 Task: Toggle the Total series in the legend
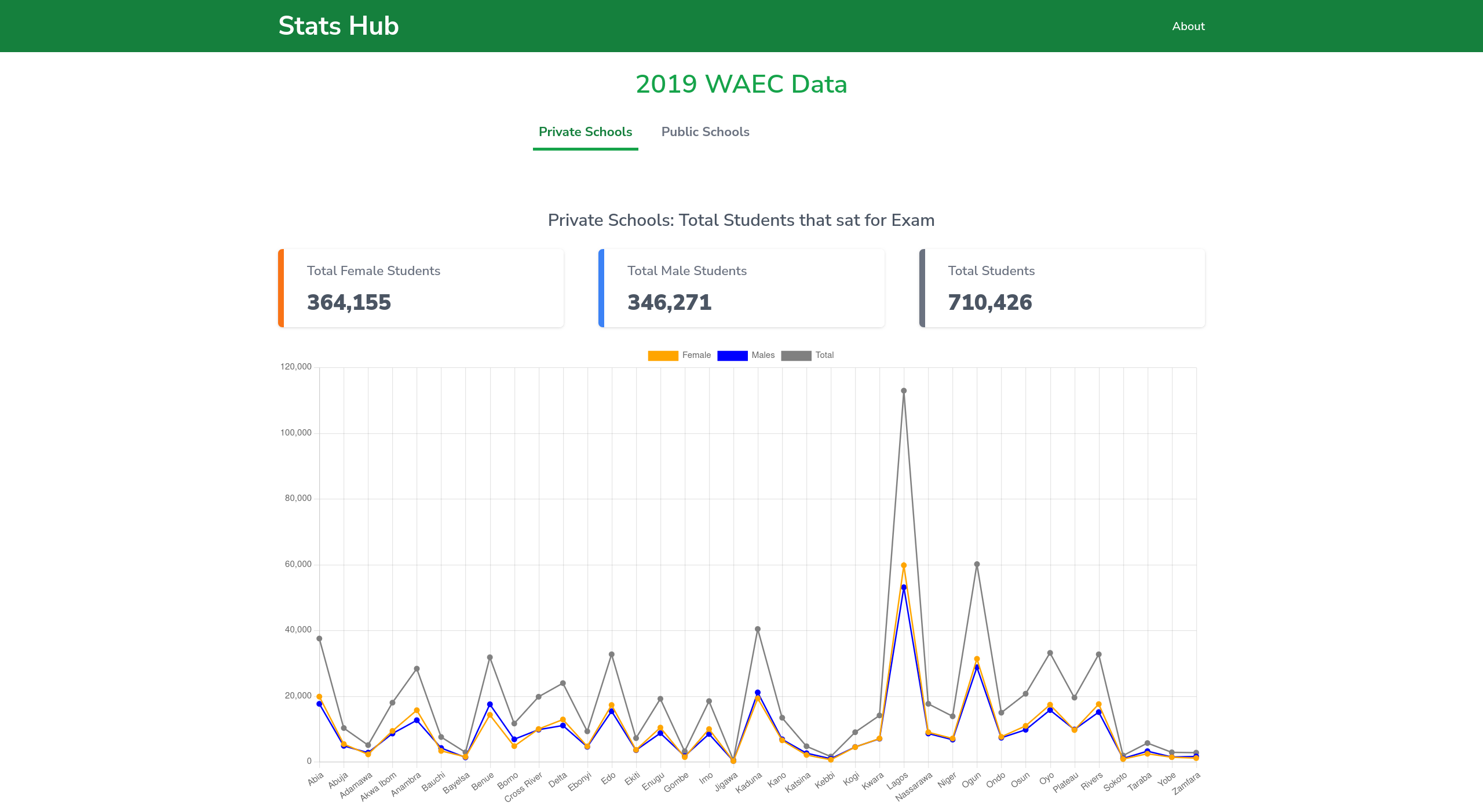825,355
